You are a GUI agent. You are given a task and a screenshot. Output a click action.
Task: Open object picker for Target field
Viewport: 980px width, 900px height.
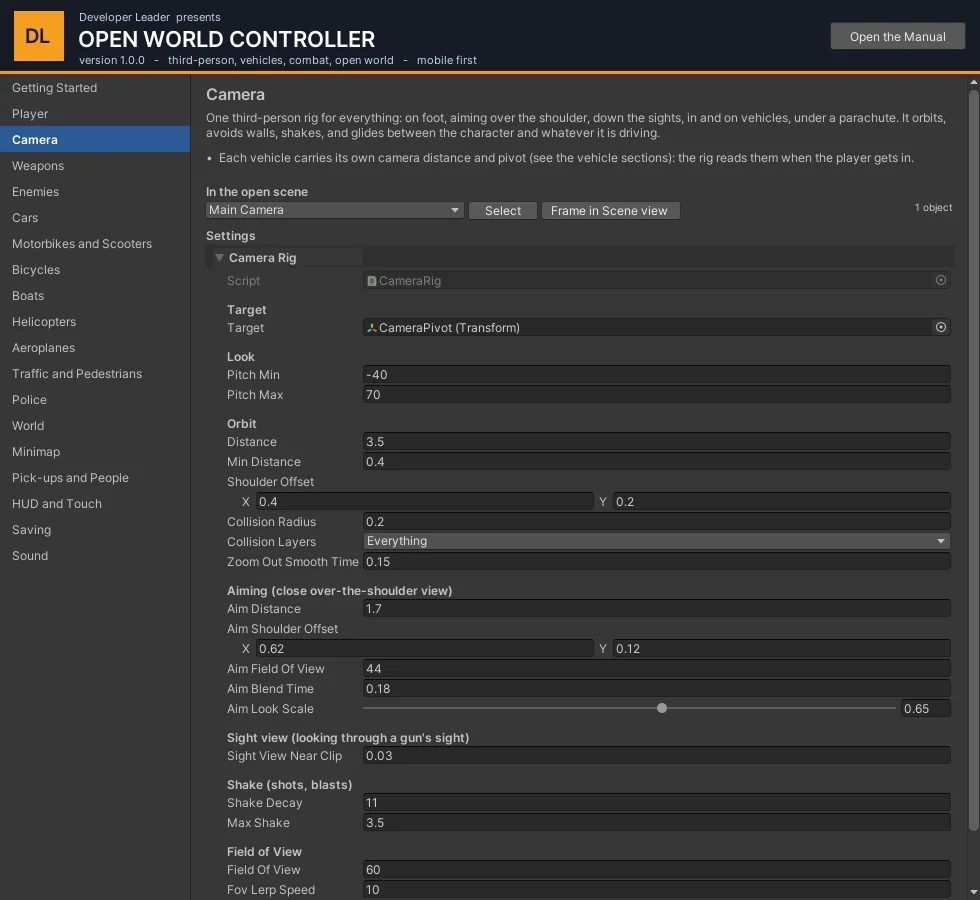[x=941, y=328]
